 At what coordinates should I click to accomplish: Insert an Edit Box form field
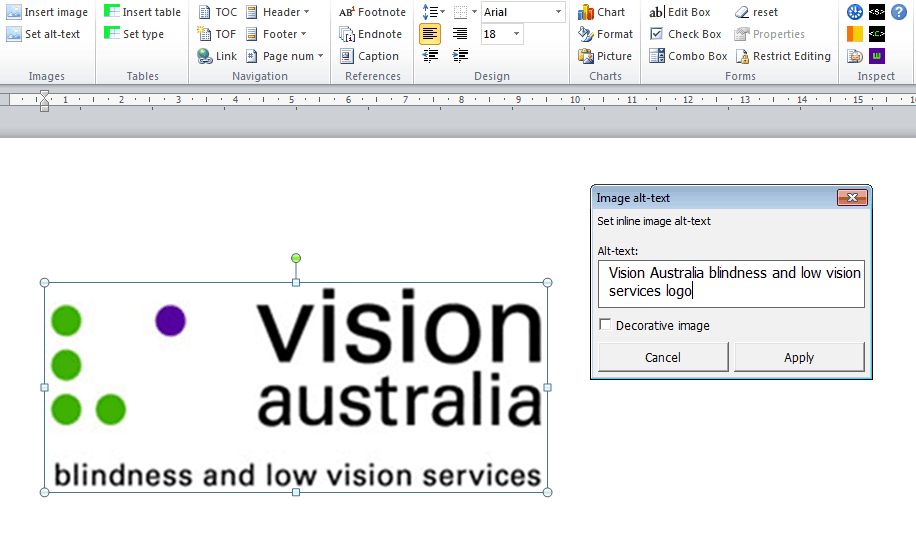point(679,12)
